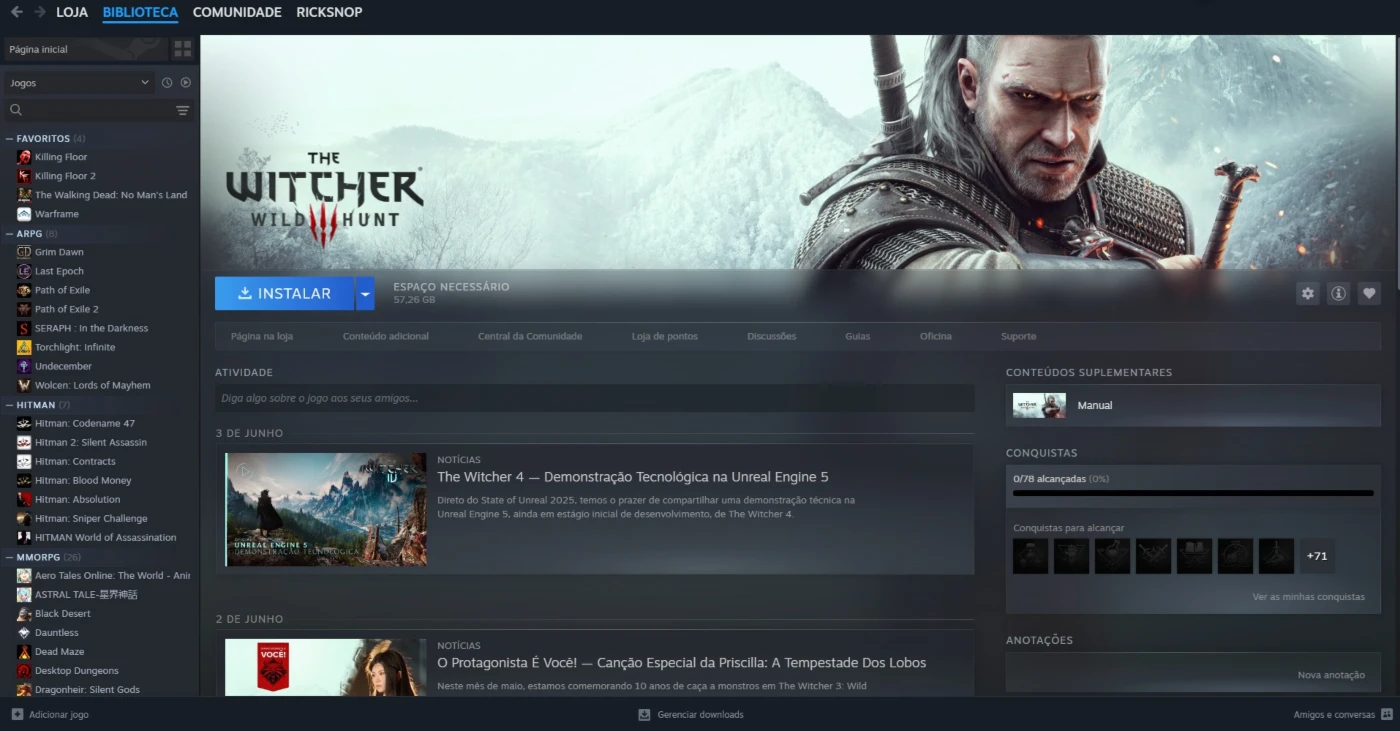This screenshot has height=731, width=1400.
Task: Click the INSTALAR button
Action: 285,293
